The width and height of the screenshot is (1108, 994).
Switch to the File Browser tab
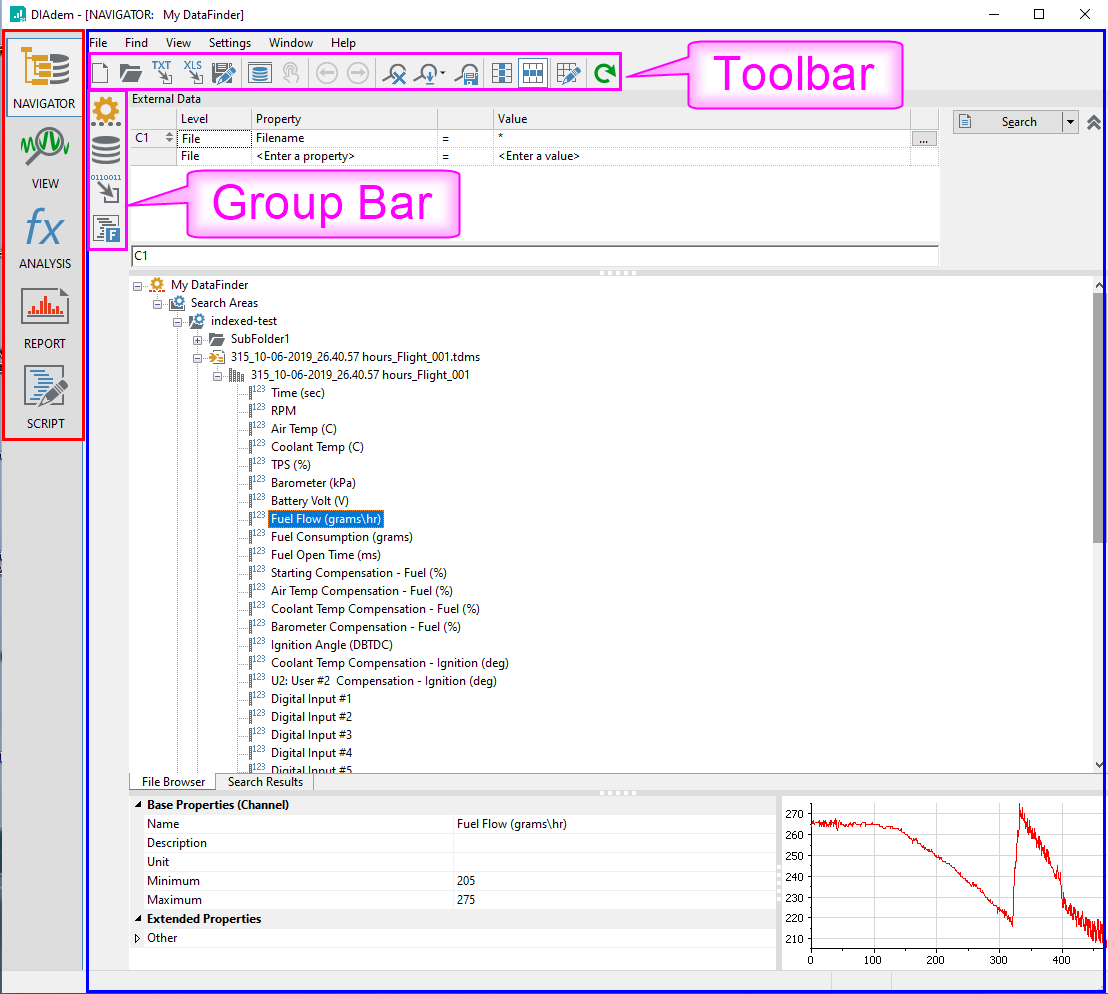click(x=173, y=782)
